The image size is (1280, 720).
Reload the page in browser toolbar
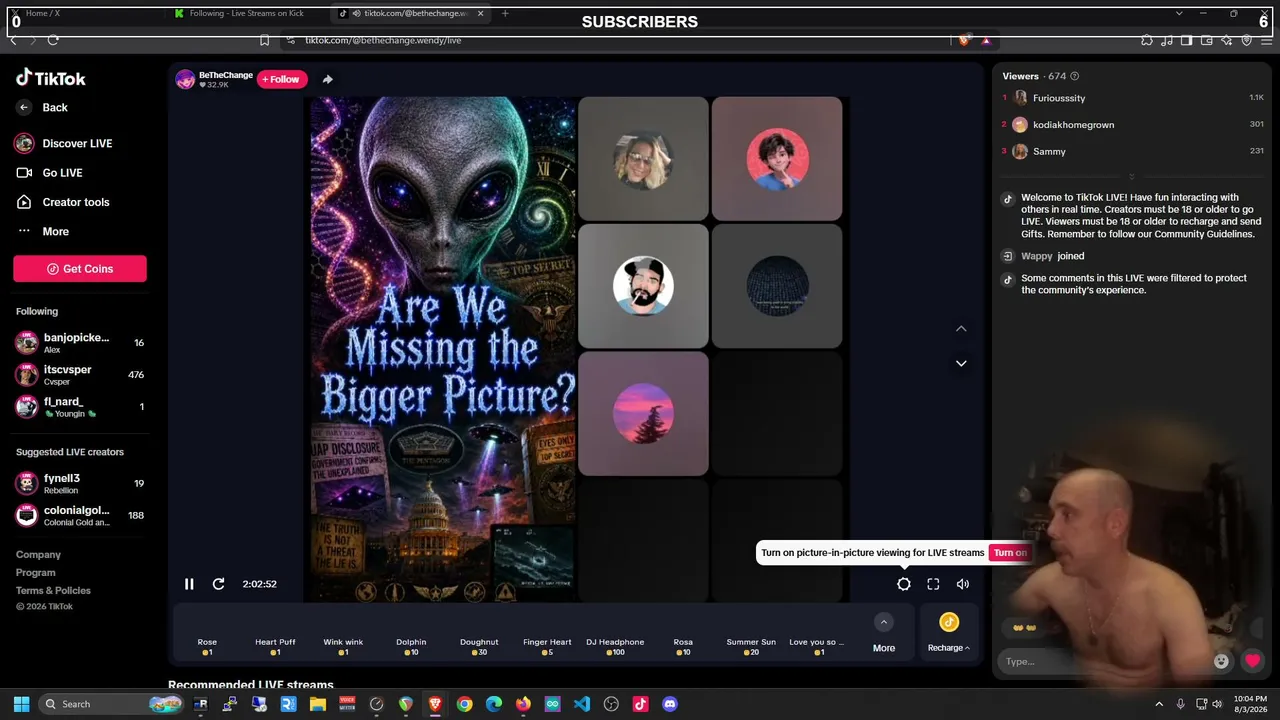(x=53, y=40)
